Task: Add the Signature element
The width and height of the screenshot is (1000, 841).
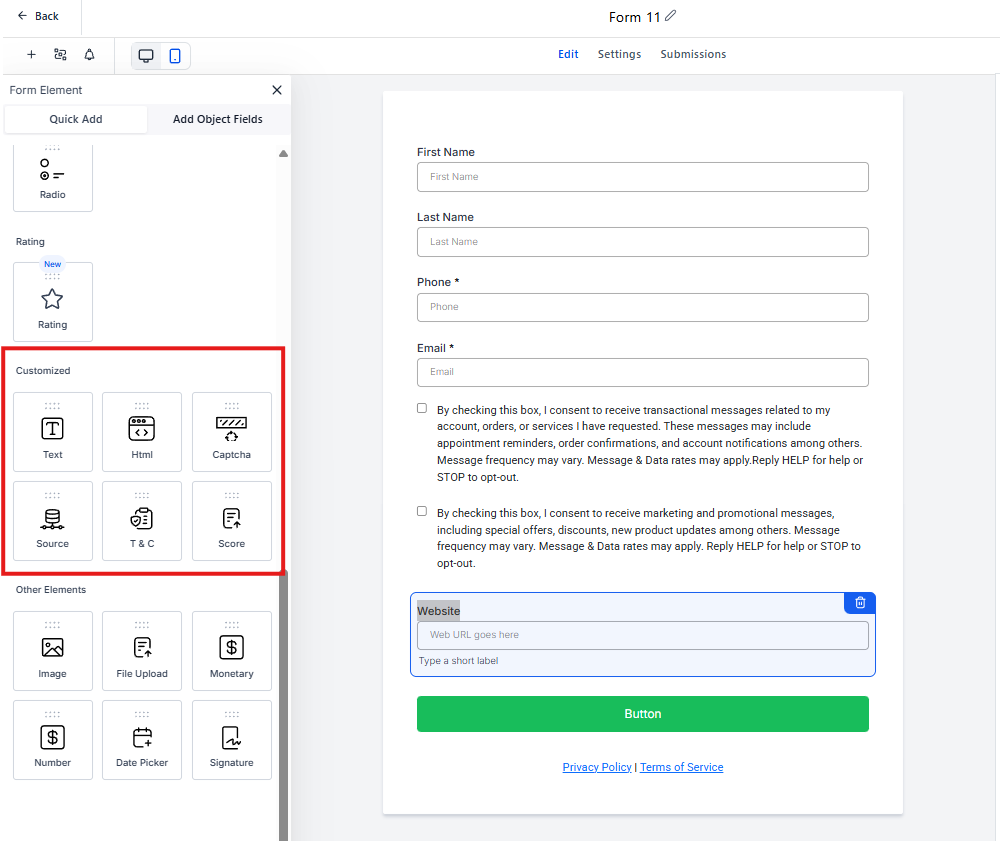Action: [232, 740]
